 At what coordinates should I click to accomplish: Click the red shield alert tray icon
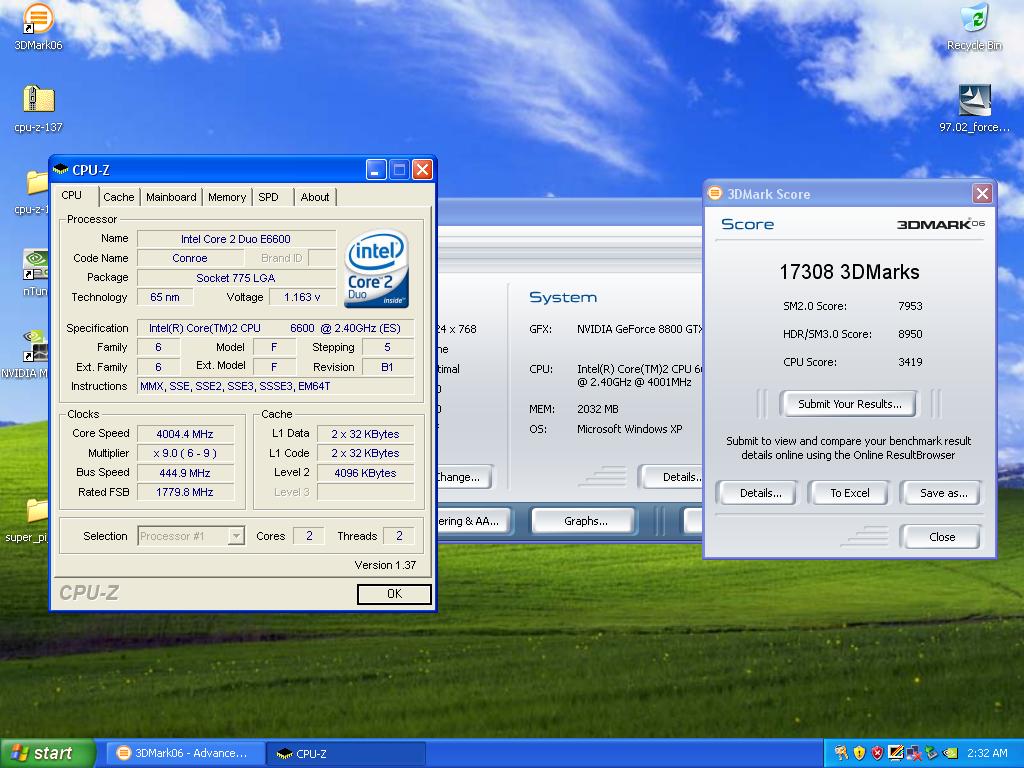click(x=877, y=753)
